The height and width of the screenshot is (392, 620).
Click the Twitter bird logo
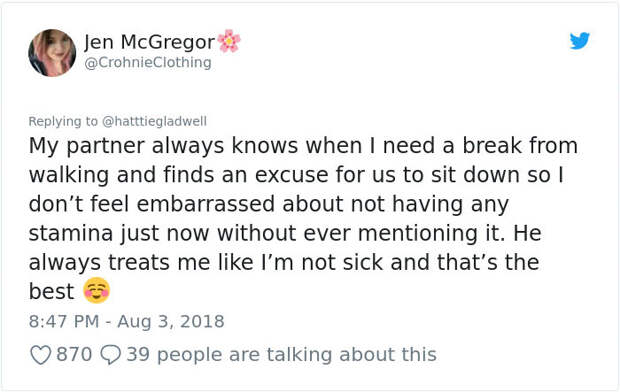(x=580, y=41)
